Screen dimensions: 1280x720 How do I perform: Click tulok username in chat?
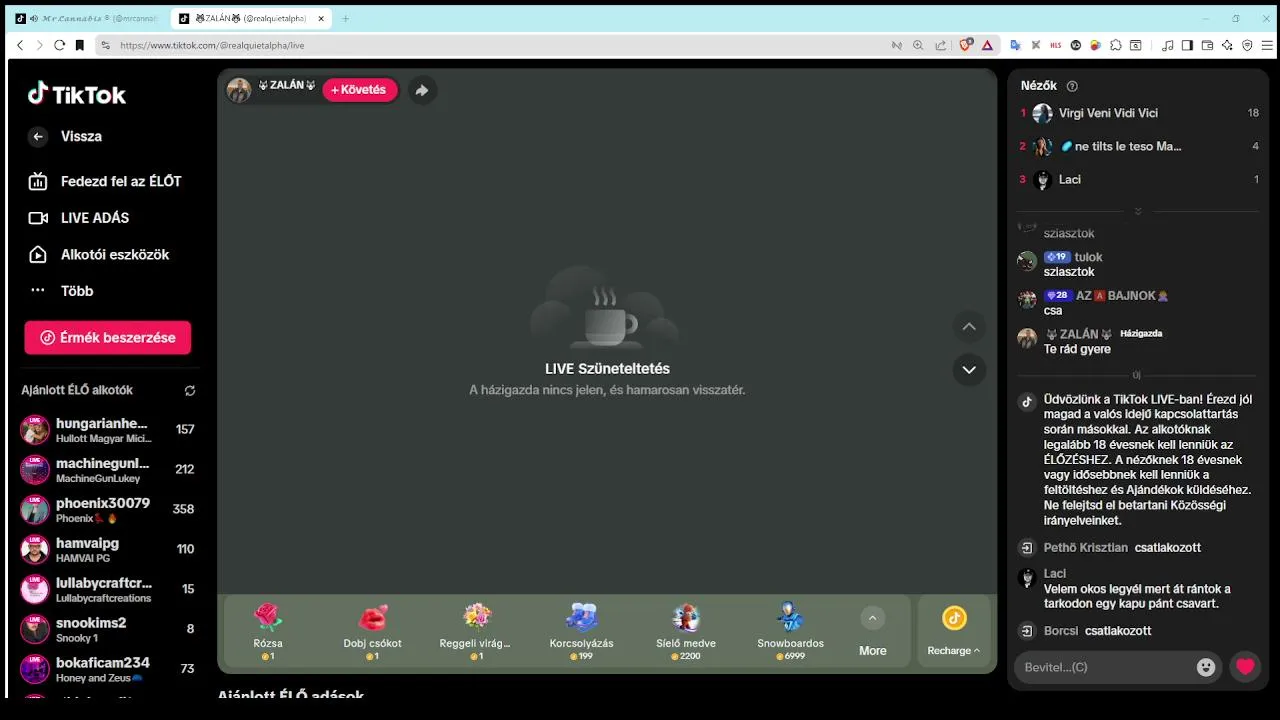coord(1088,257)
